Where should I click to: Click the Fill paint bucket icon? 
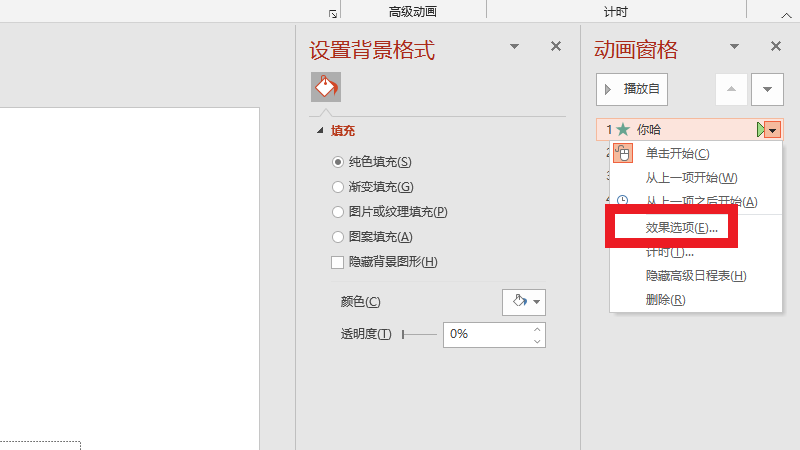tap(326, 88)
